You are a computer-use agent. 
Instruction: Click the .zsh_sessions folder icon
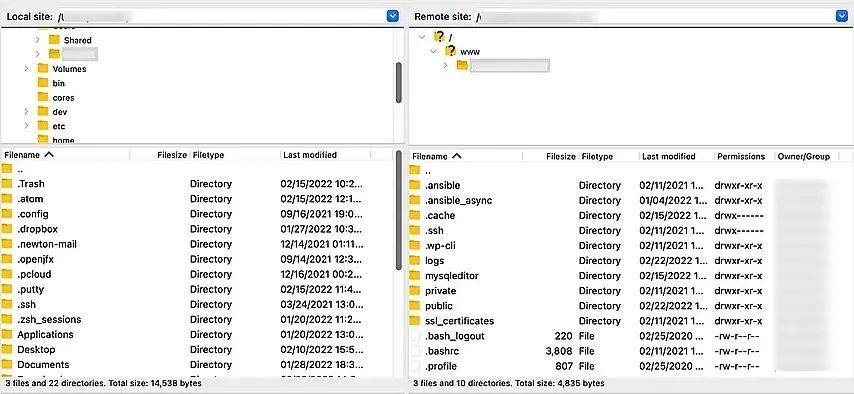(x=7, y=319)
